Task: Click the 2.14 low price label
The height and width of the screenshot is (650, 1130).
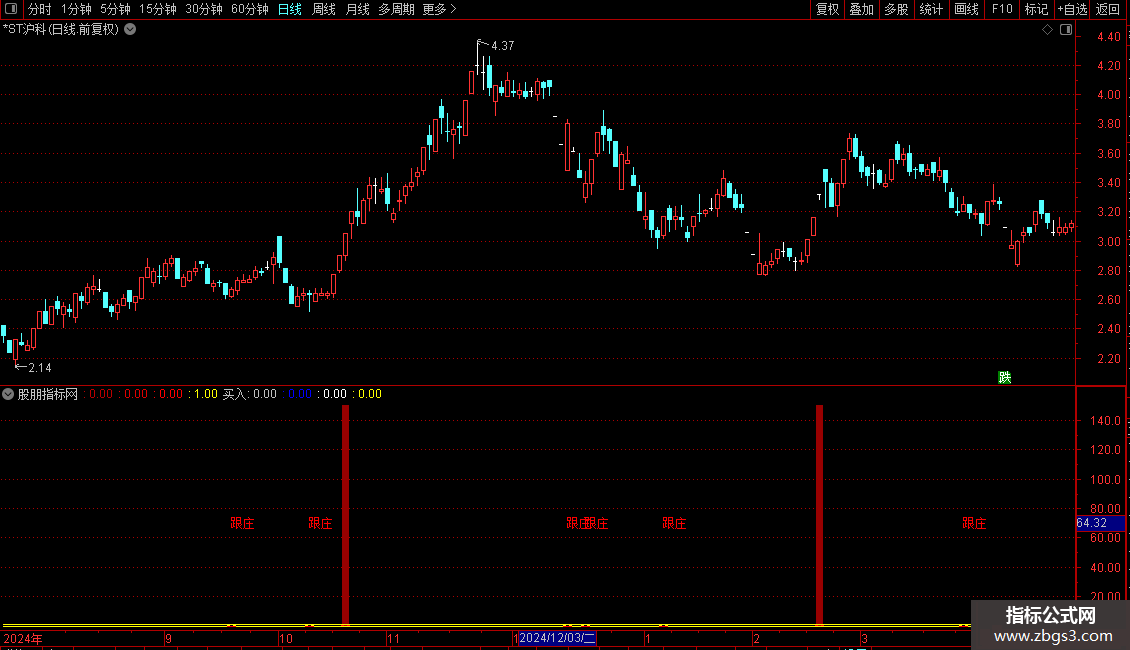Action: click(x=40, y=368)
